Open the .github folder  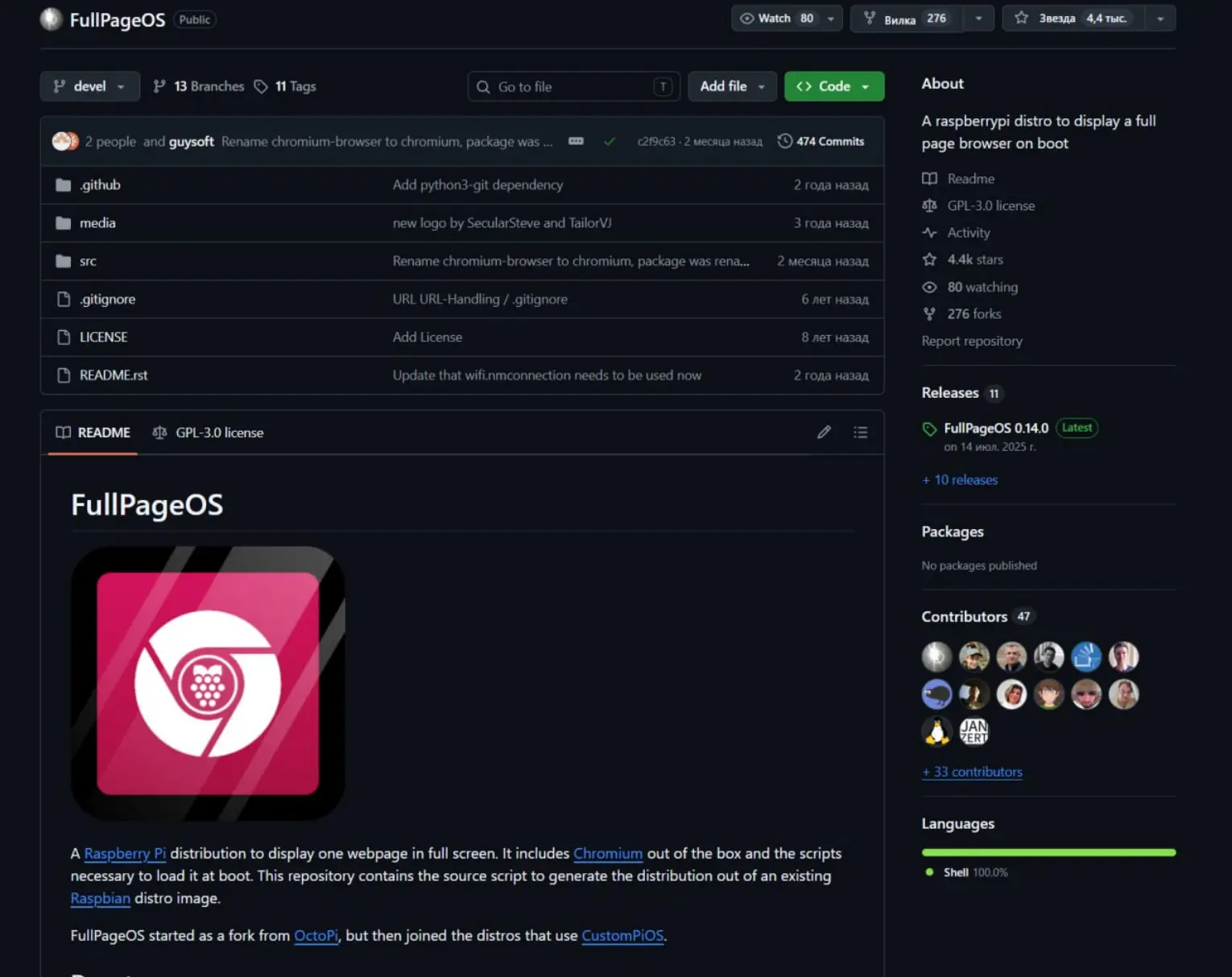click(100, 184)
